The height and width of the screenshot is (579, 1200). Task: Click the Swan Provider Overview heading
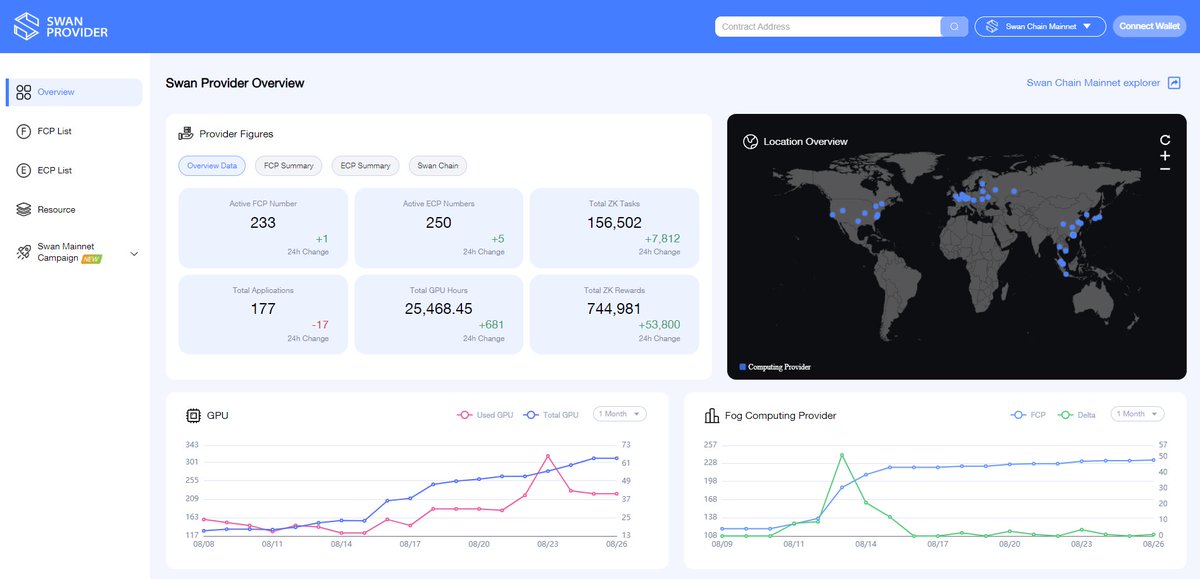[235, 83]
